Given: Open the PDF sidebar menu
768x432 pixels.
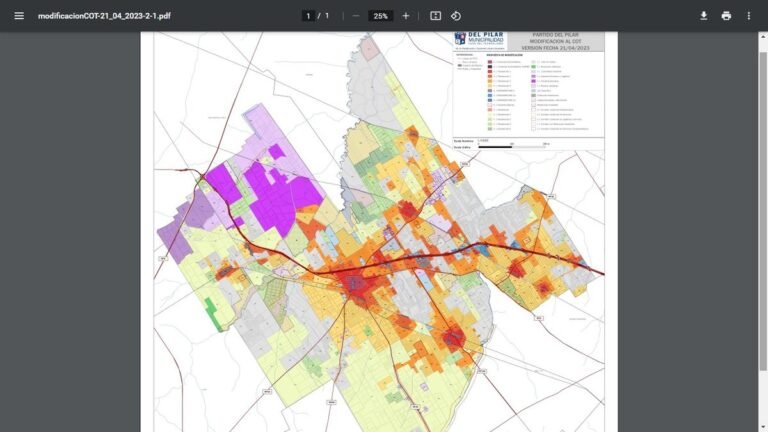Looking at the screenshot, I should (x=18, y=16).
